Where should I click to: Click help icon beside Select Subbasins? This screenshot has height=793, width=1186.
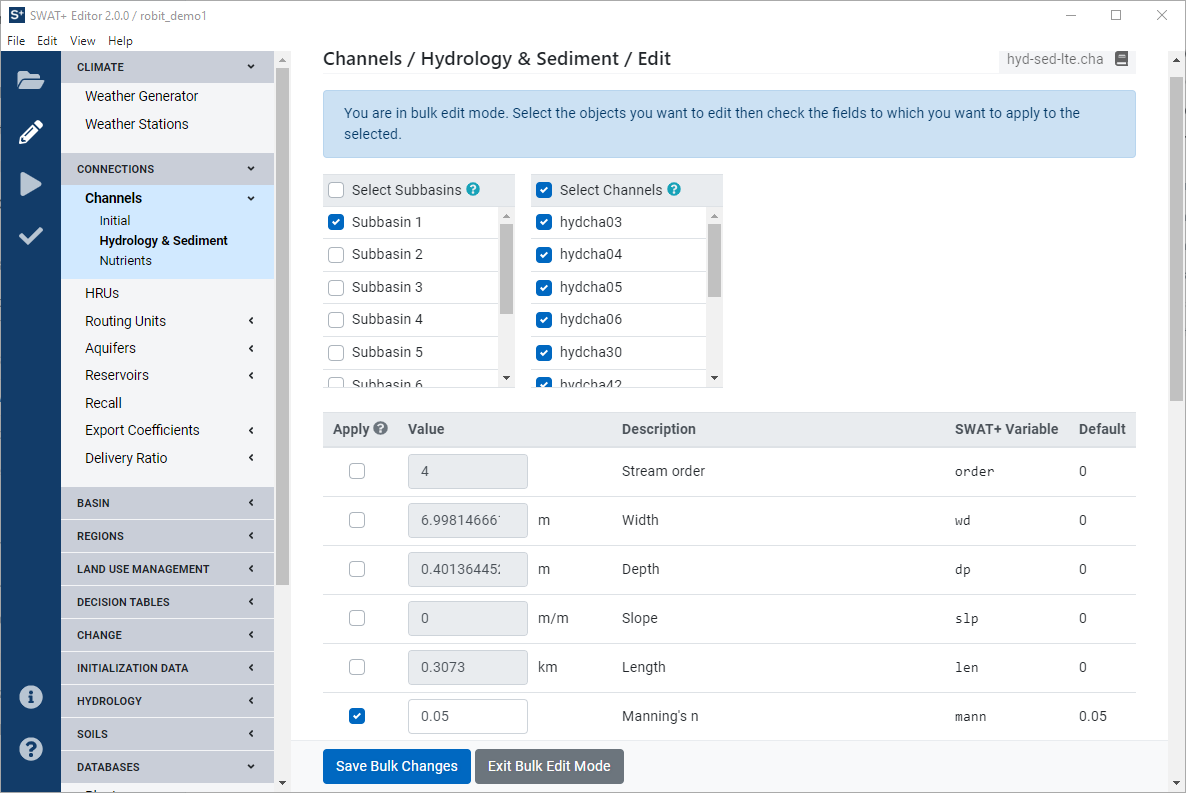click(473, 190)
